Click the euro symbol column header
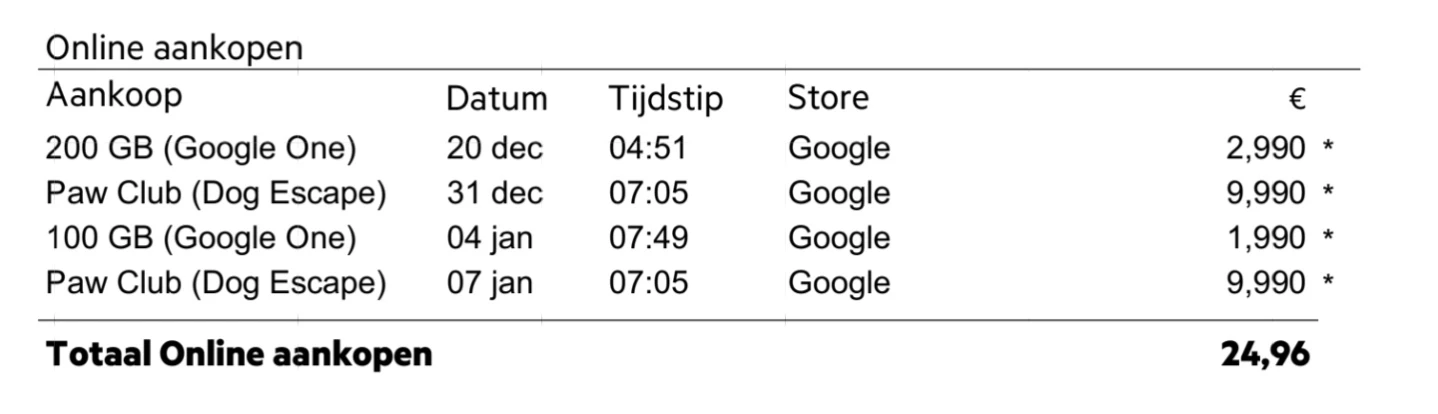 click(1297, 99)
